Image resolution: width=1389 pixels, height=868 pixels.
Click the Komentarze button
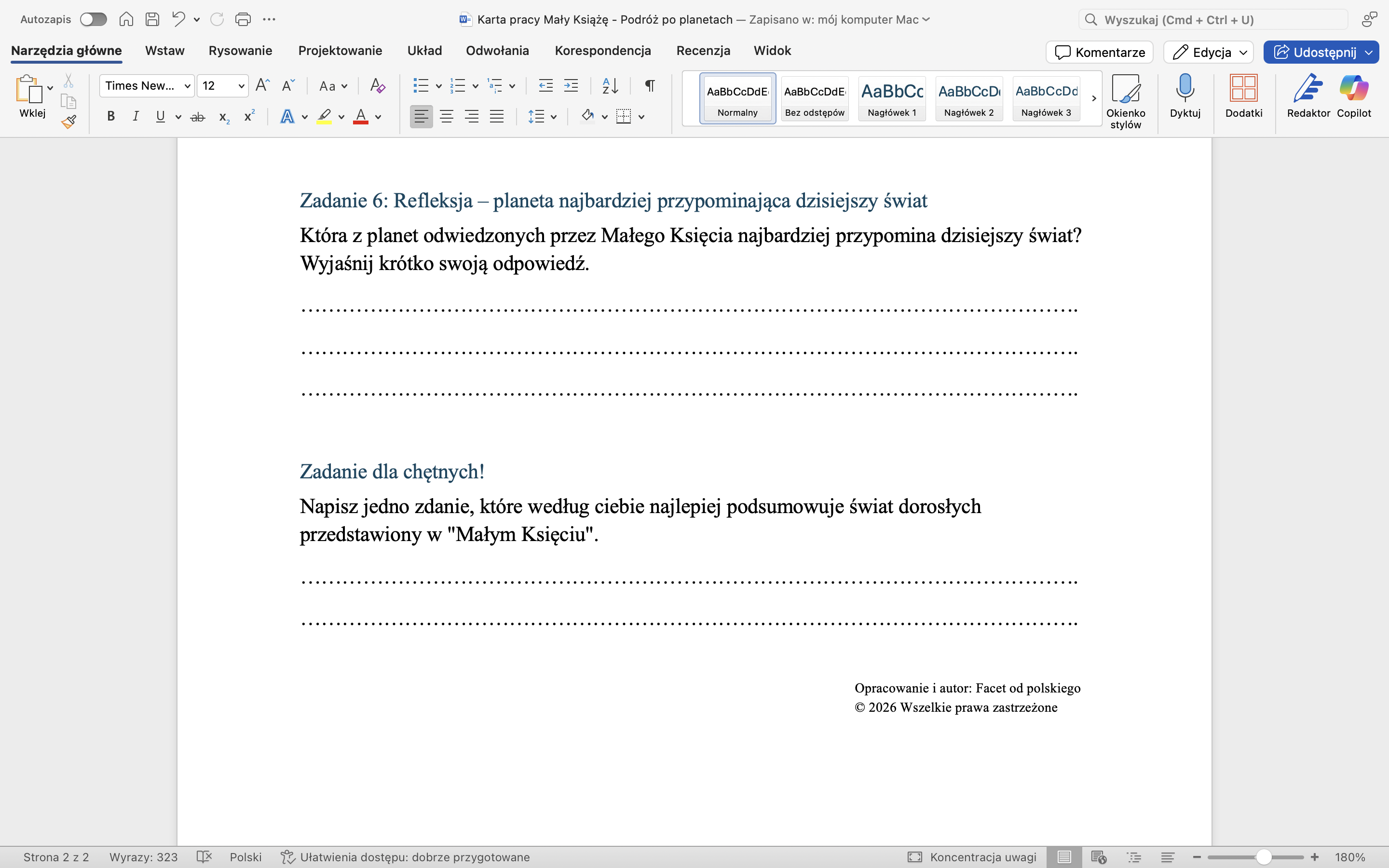pyautogui.click(x=1099, y=52)
